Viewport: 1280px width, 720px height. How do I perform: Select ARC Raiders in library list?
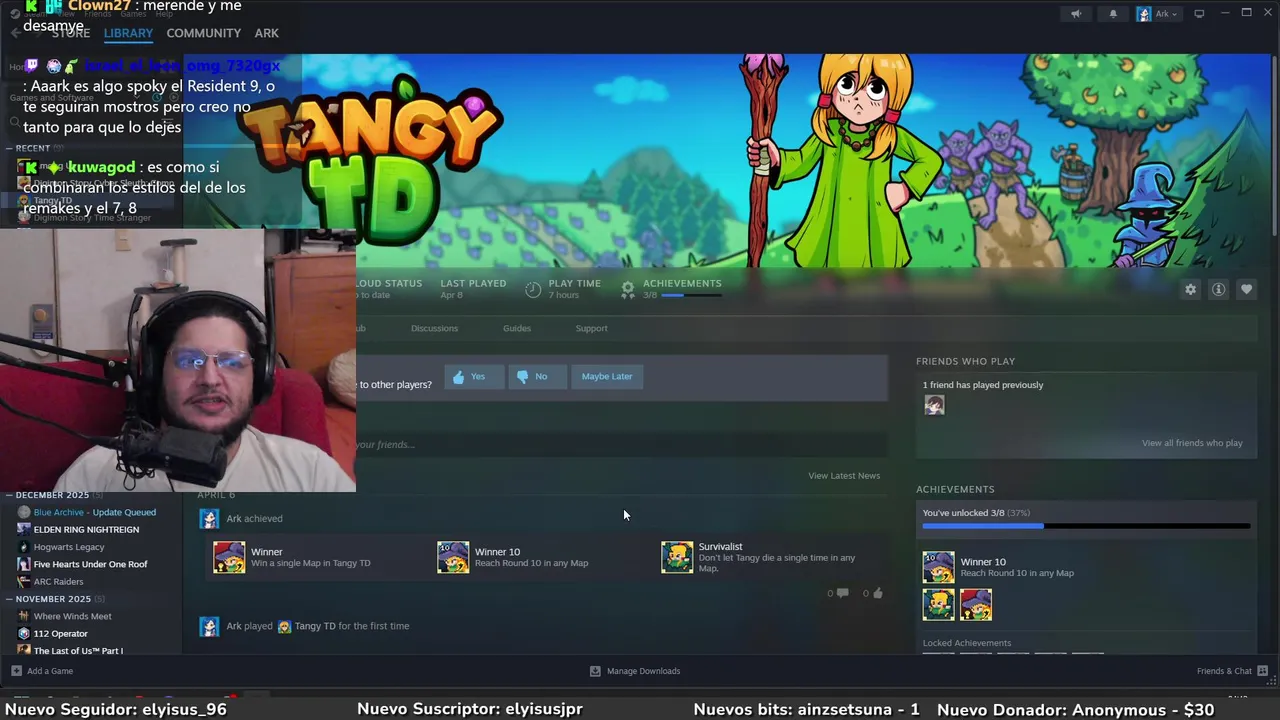(x=59, y=581)
